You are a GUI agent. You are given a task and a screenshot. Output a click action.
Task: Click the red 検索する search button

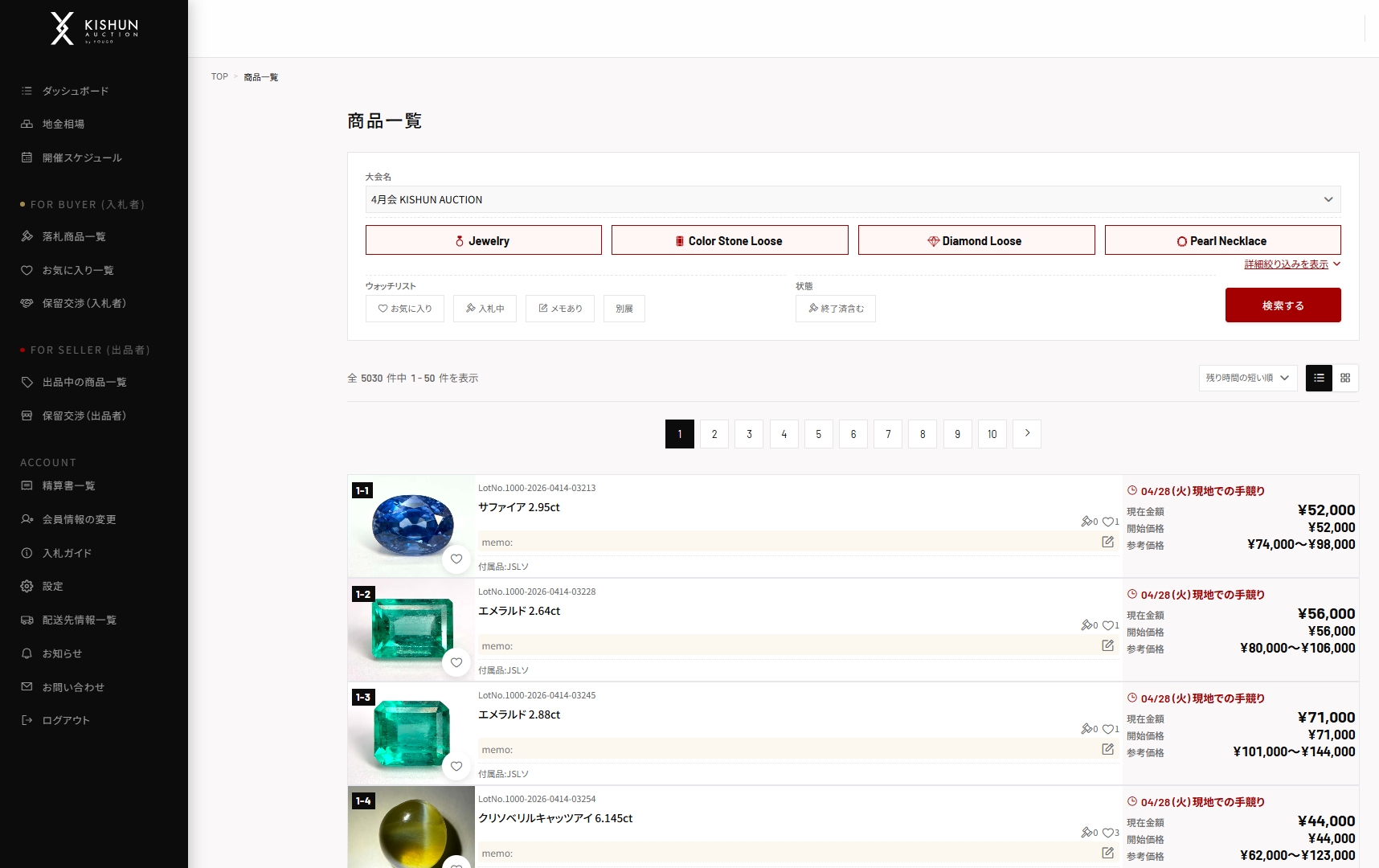(1283, 305)
